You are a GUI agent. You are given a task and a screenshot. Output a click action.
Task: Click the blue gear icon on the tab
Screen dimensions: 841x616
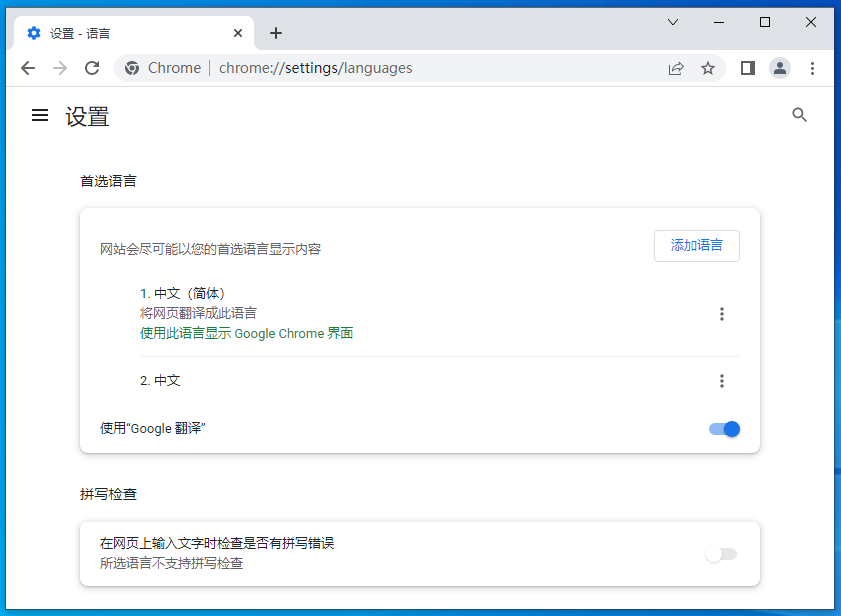click(x=34, y=33)
